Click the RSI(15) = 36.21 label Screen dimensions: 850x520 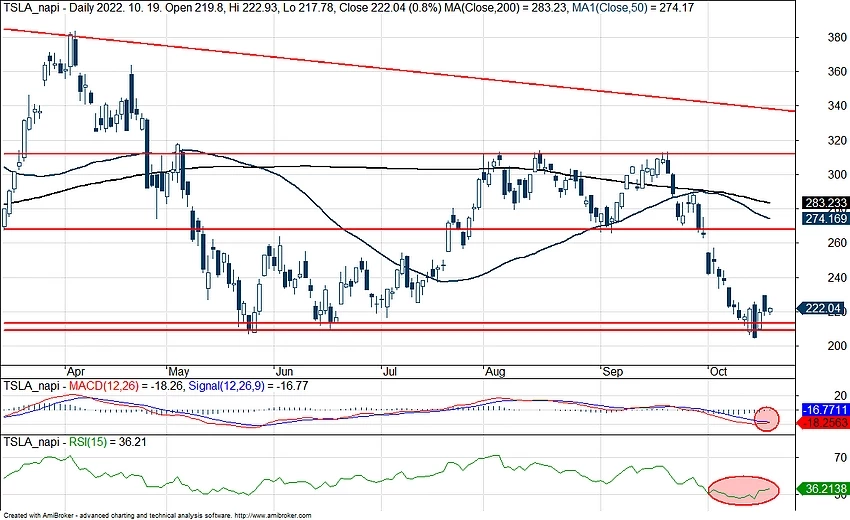click(x=107, y=442)
